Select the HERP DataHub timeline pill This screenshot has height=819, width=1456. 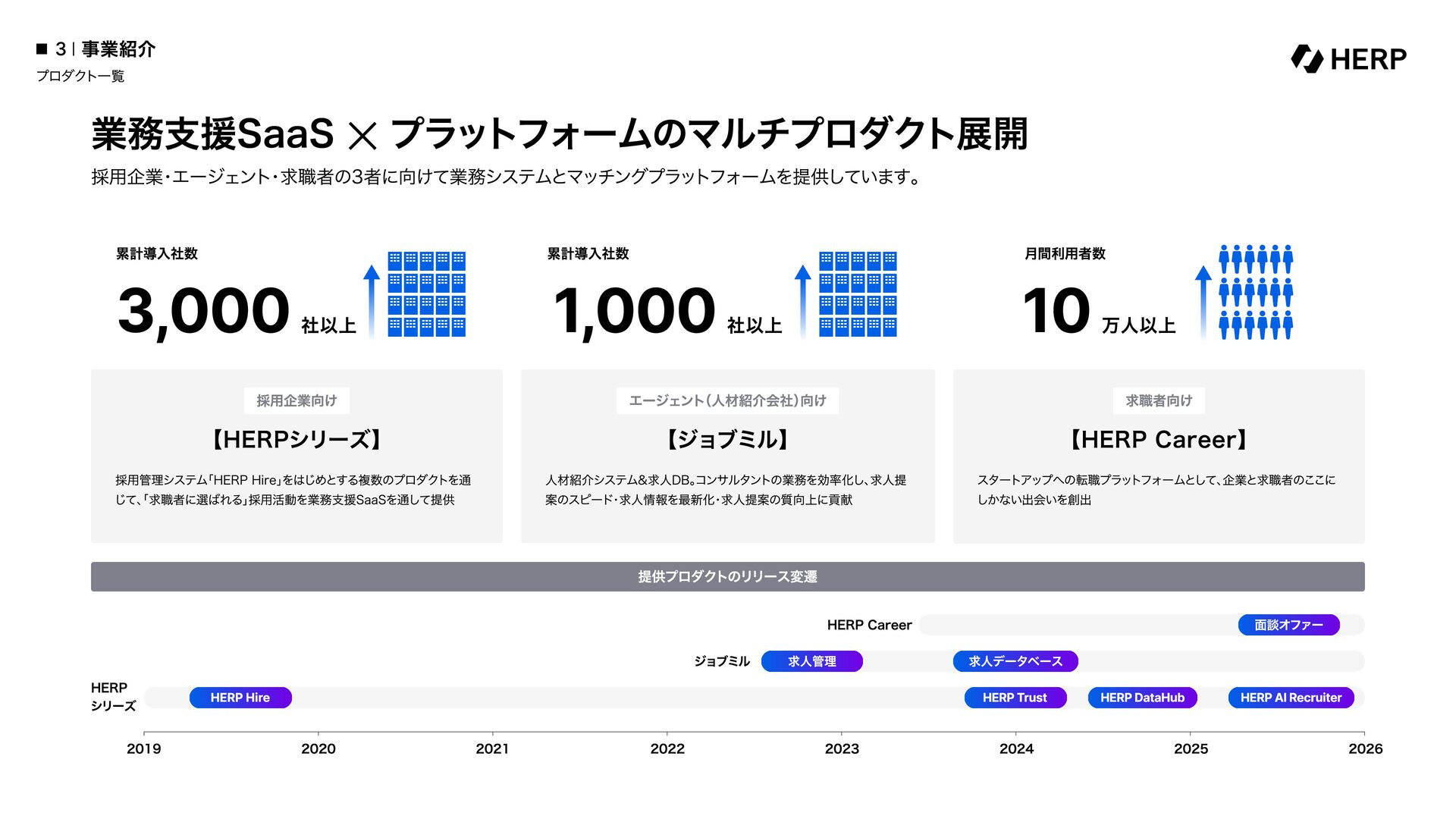pyautogui.click(x=1143, y=698)
